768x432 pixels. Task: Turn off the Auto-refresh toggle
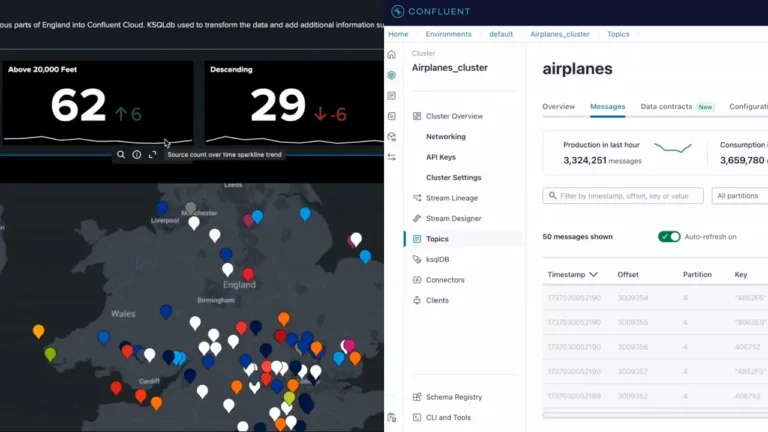coord(669,237)
